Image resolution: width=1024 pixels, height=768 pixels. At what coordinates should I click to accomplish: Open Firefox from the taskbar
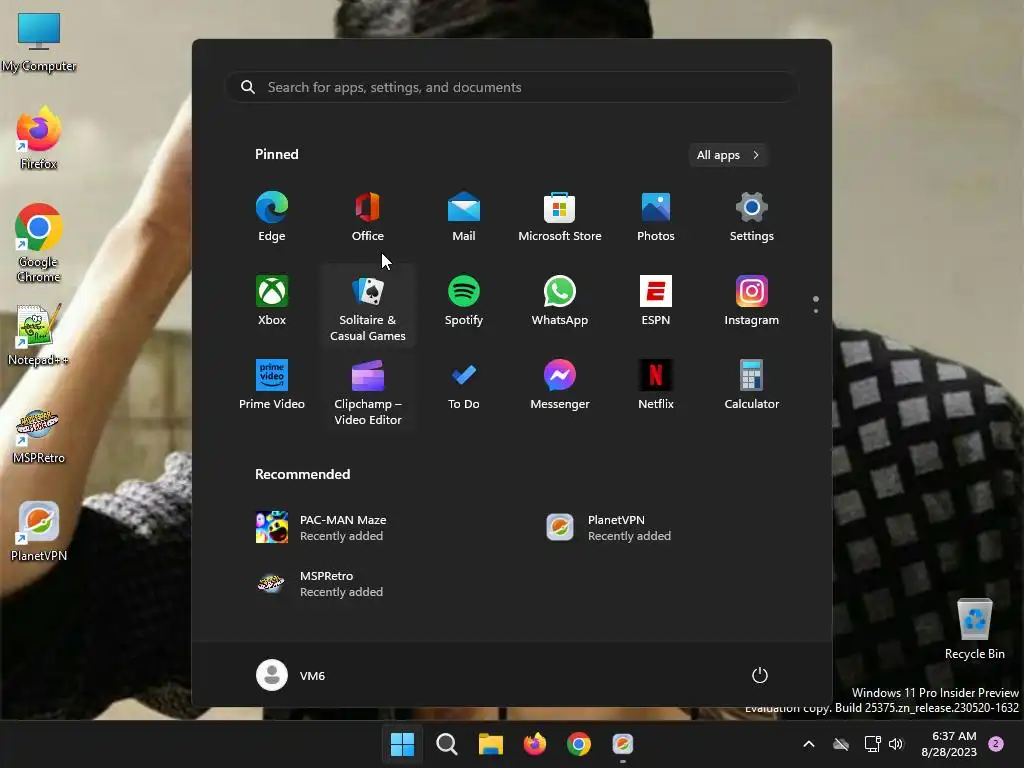535,744
